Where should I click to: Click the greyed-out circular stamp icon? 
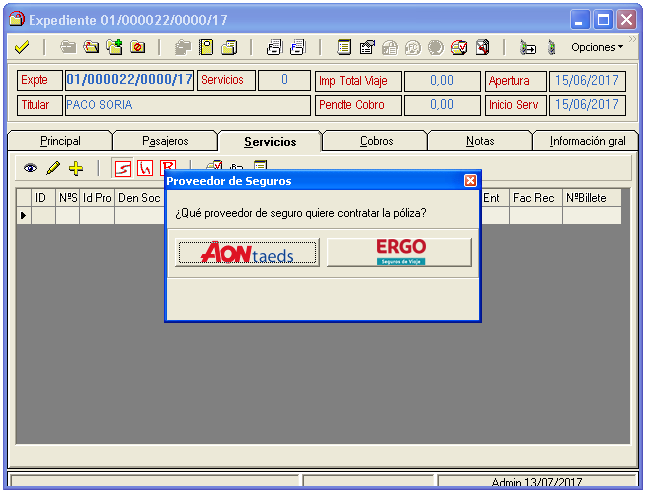(436, 48)
